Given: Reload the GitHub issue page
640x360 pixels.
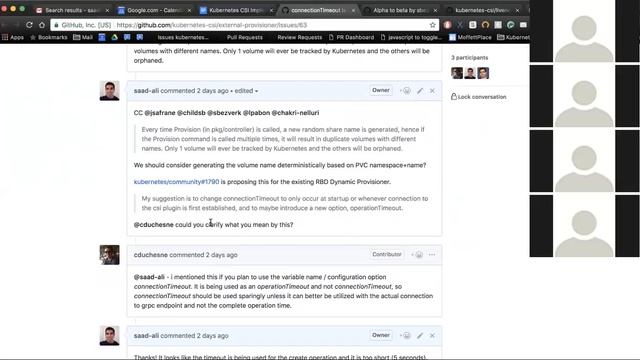Looking at the screenshot, I should pos(29,25).
